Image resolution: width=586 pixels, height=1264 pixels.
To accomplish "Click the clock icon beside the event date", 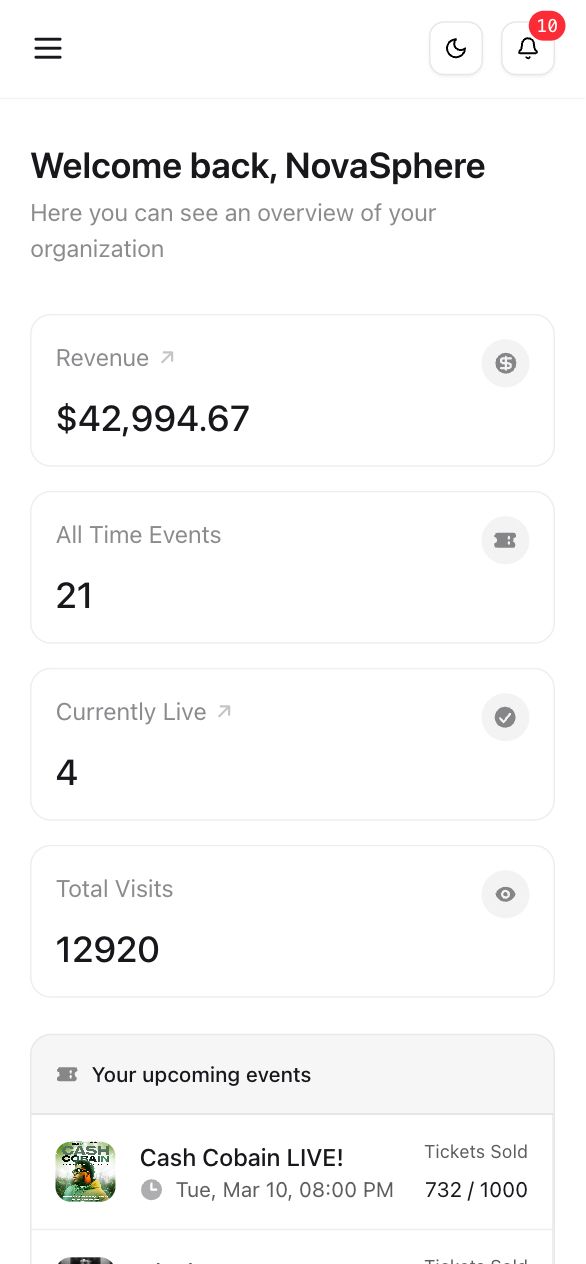I will (152, 1190).
